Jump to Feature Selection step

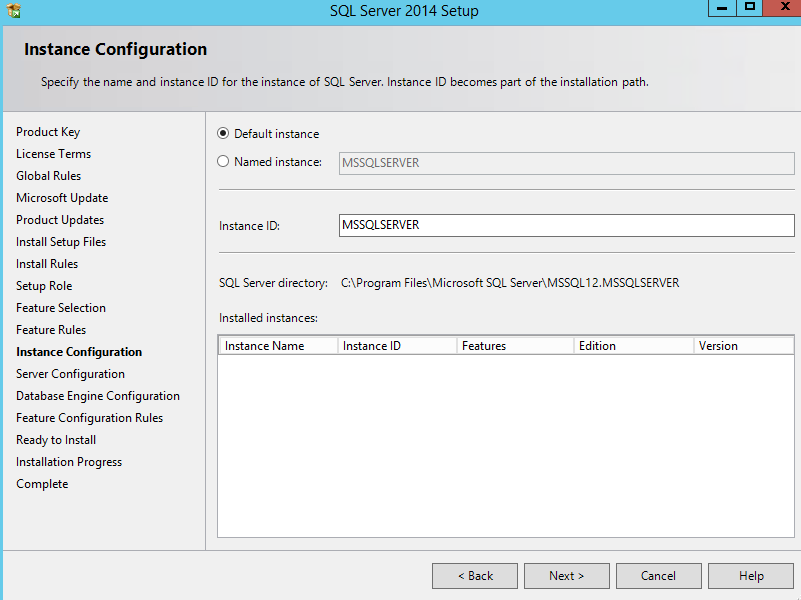click(61, 308)
